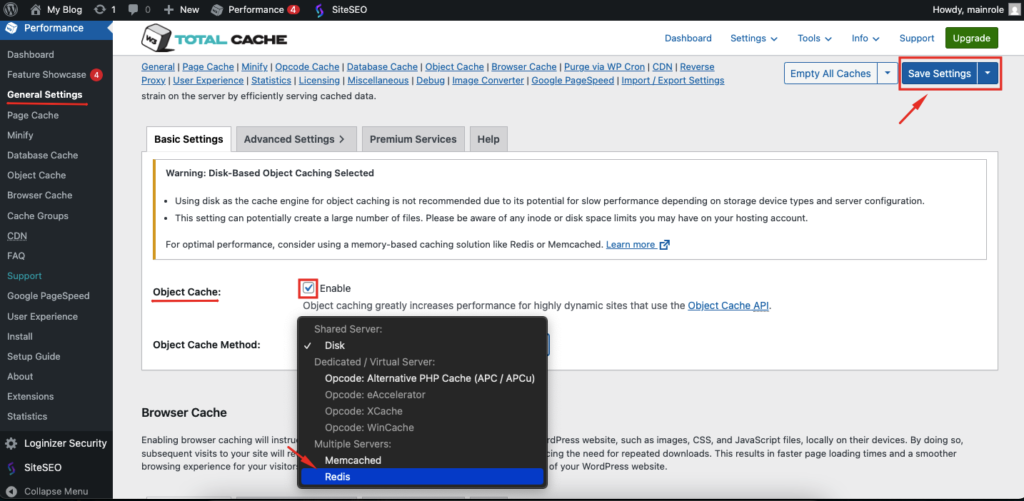Open My Blog home icon
1024x501 pixels.
point(37,10)
